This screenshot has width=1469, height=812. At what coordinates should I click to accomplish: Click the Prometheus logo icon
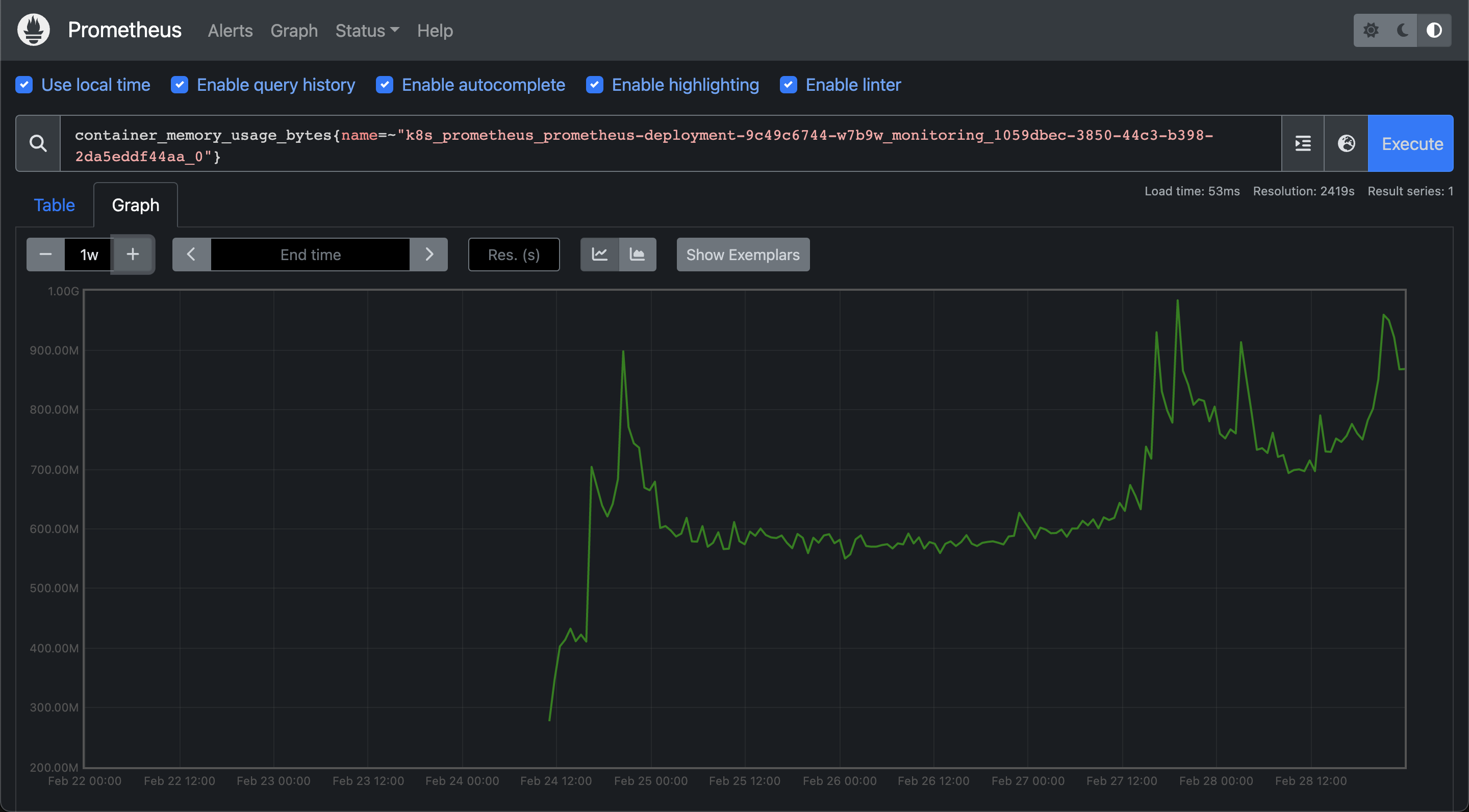click(33, 30)
